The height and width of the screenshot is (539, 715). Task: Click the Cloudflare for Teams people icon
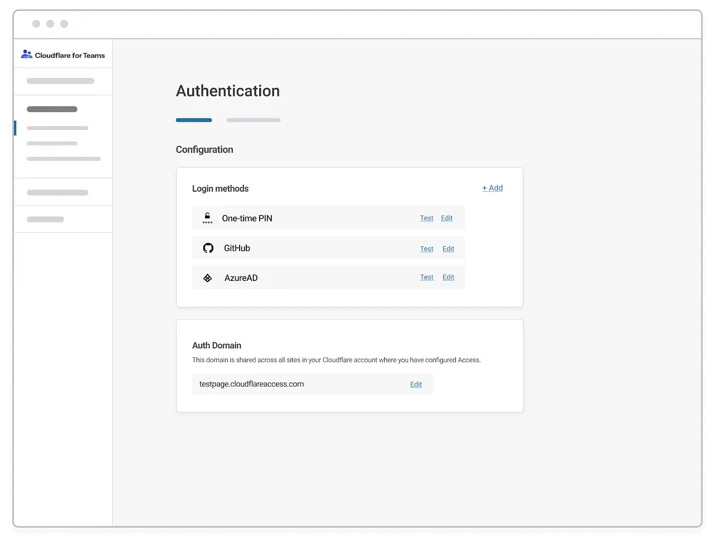pos(26,54)
